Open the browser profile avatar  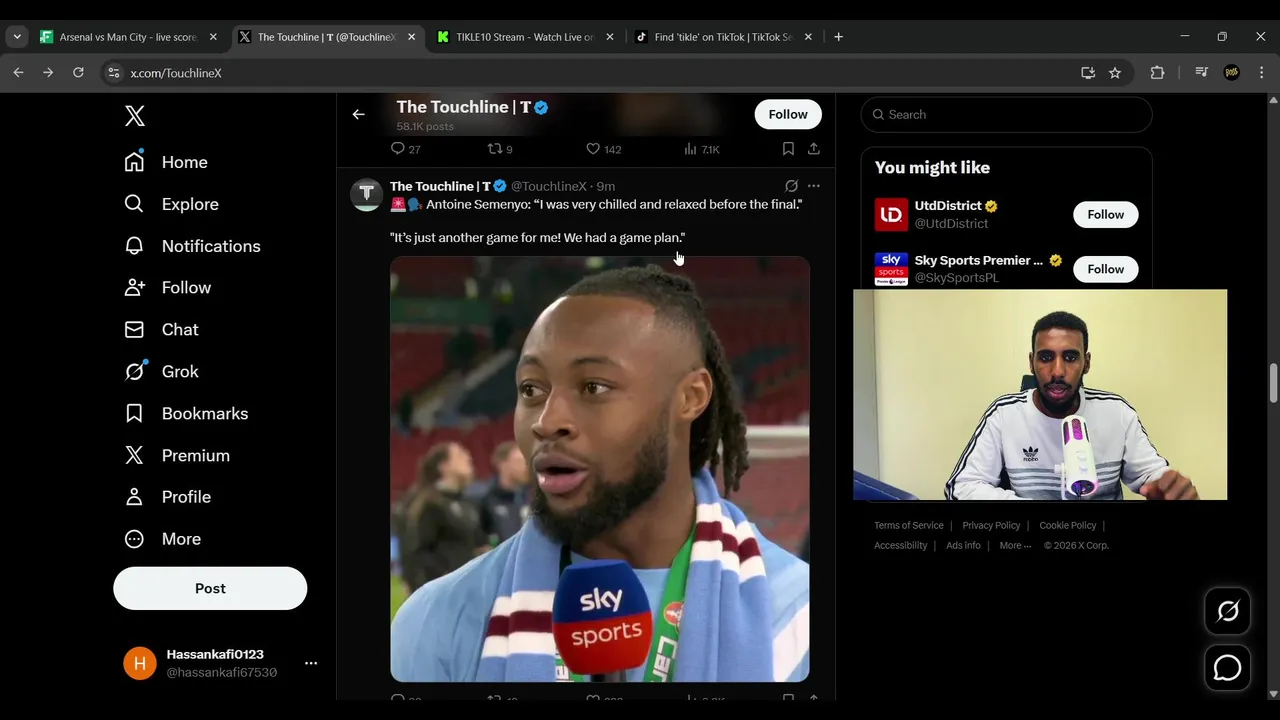pos(1232,72)
